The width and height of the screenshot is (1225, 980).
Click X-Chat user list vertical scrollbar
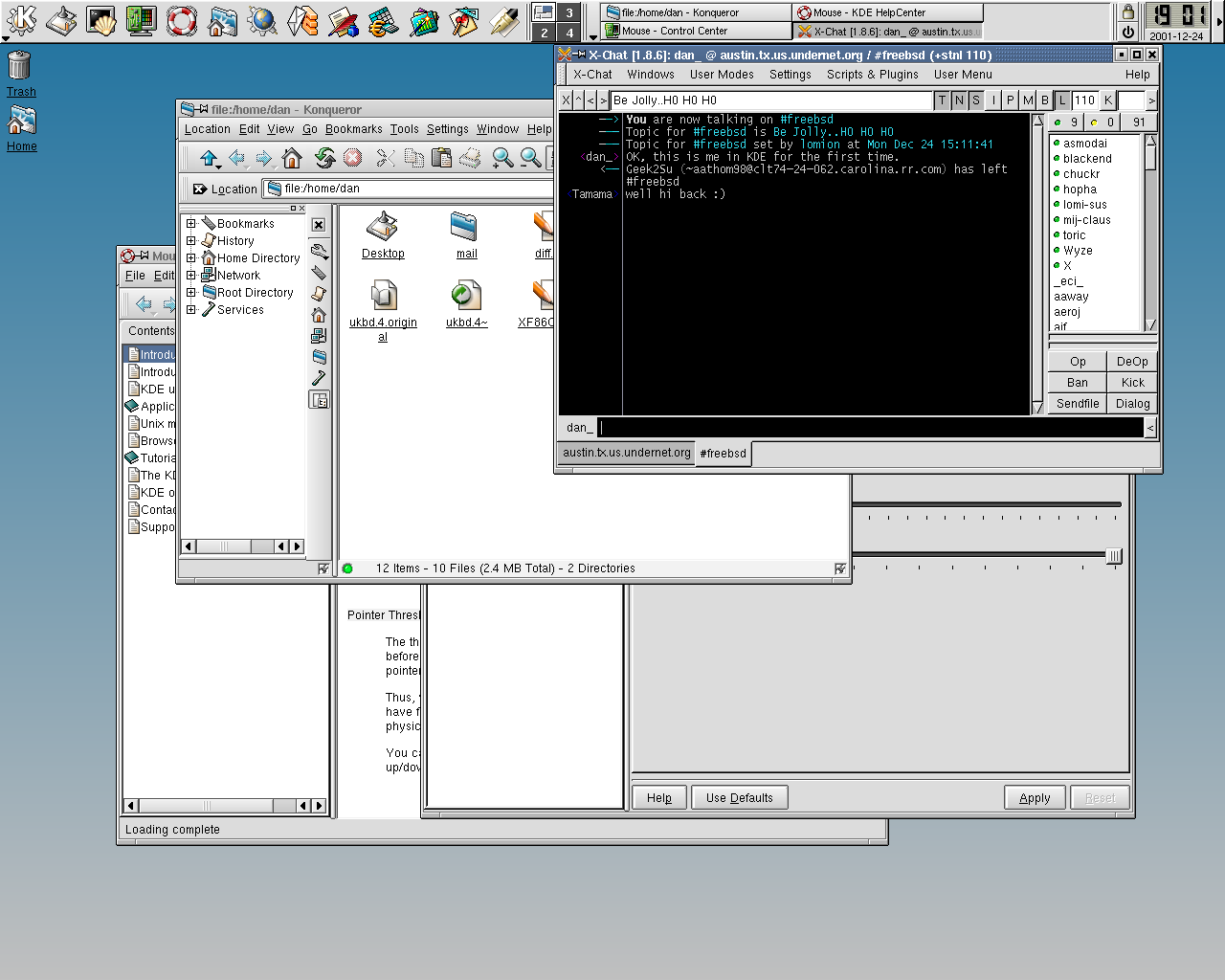click(x=1150, y=234)
